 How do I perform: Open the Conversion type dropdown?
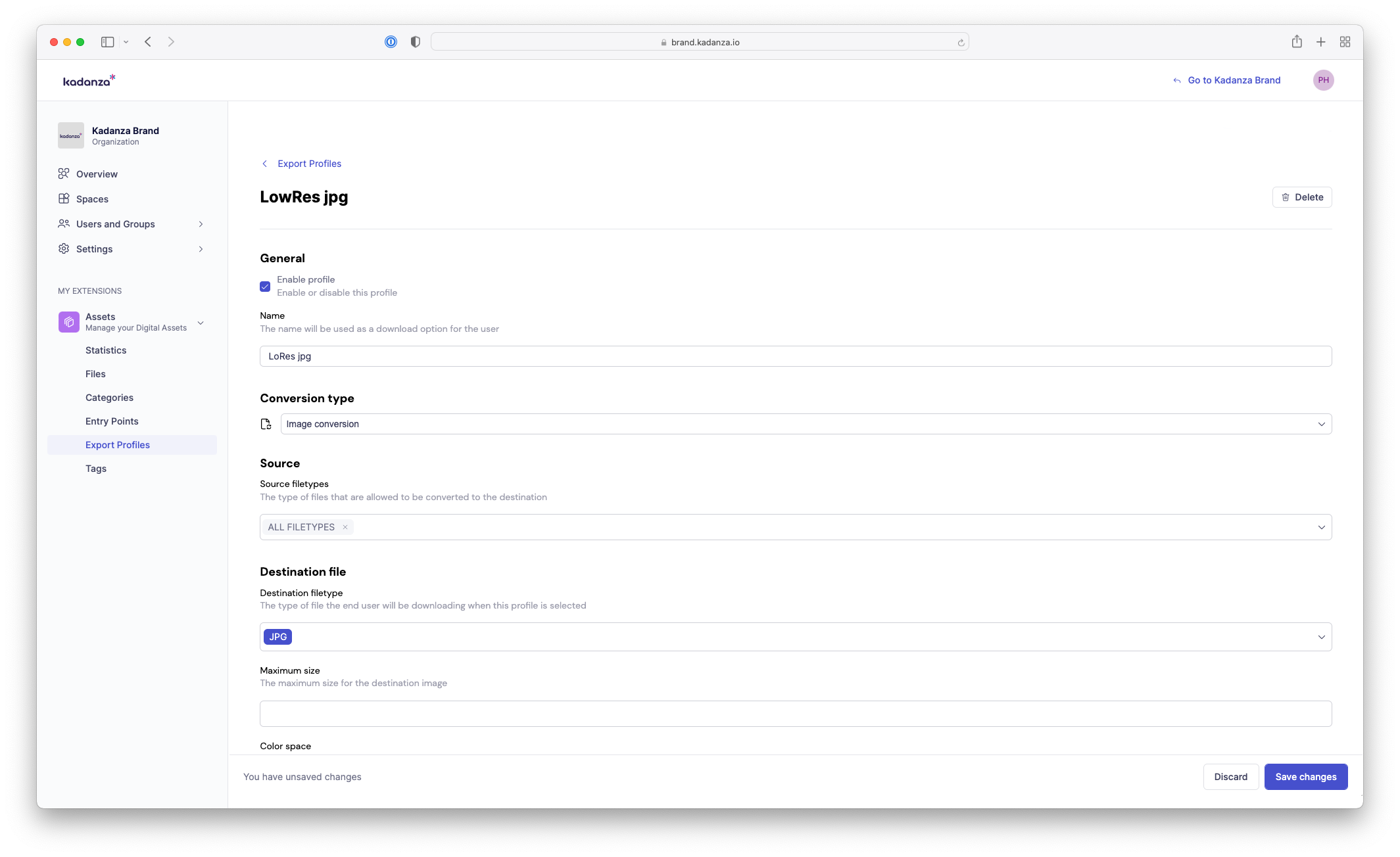point(806,424)
